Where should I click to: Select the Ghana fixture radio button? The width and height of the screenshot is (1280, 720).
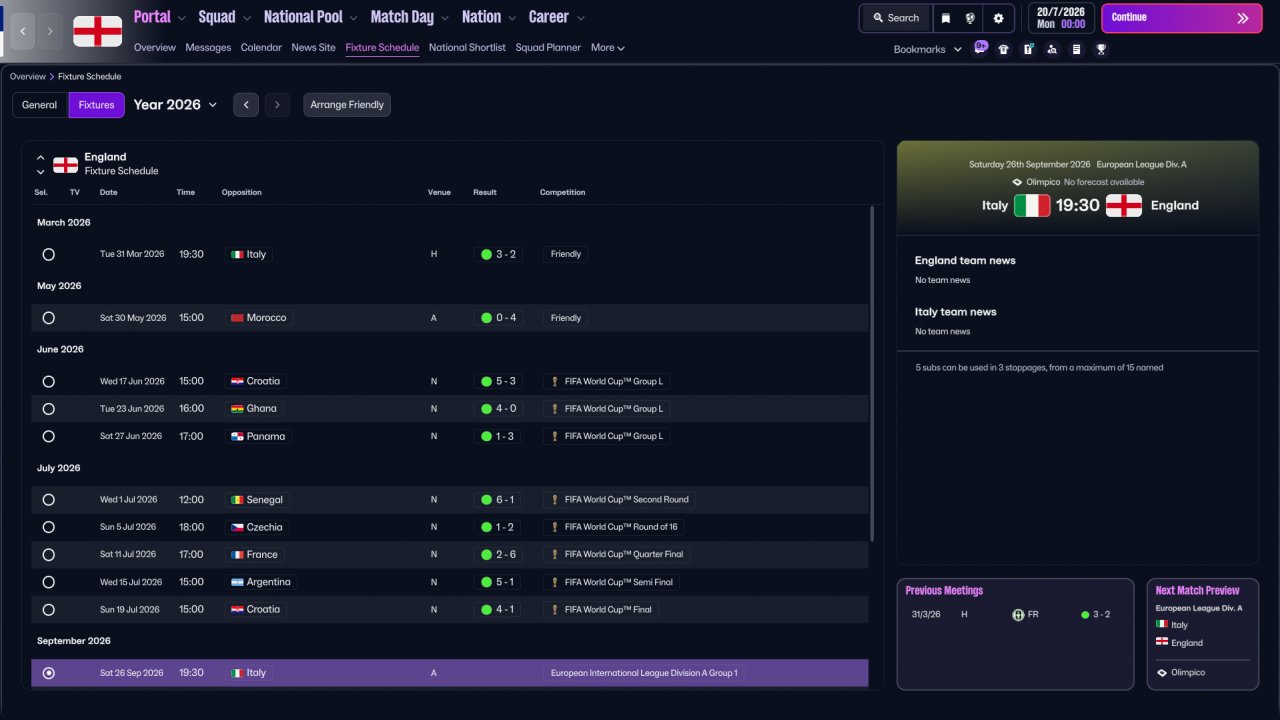(48, 409)
